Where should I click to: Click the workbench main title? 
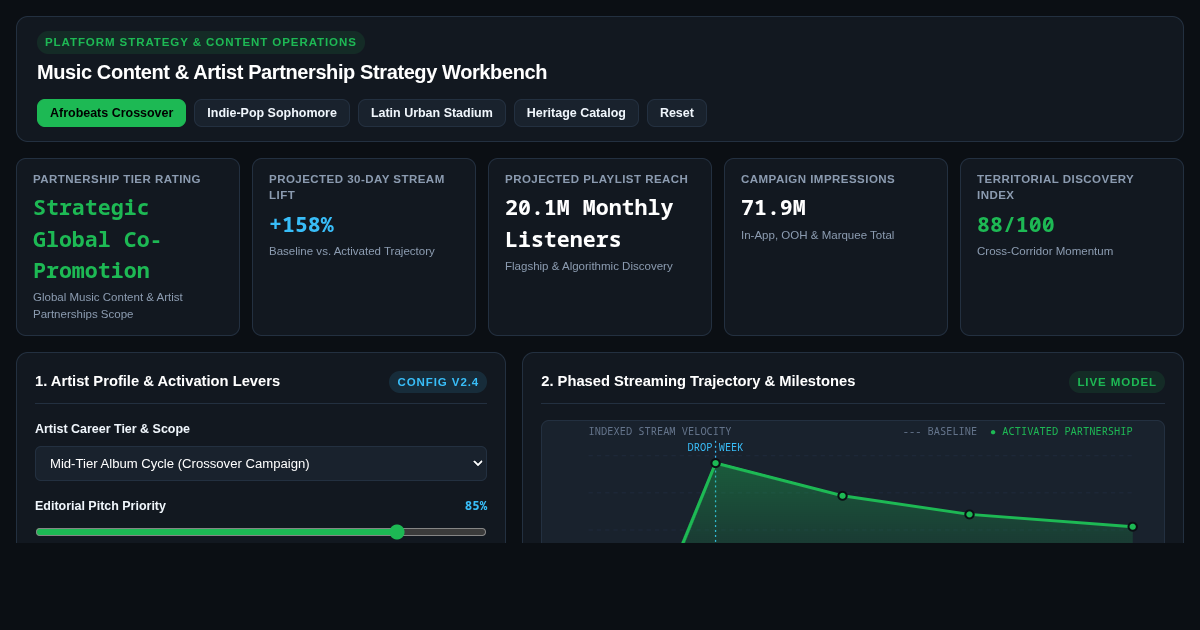tap(292, 72)
